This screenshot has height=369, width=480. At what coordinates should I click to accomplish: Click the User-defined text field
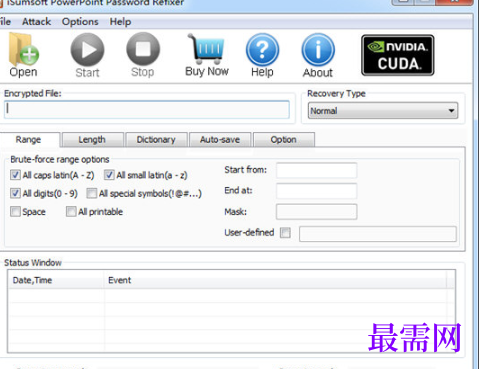pos(378,234)
